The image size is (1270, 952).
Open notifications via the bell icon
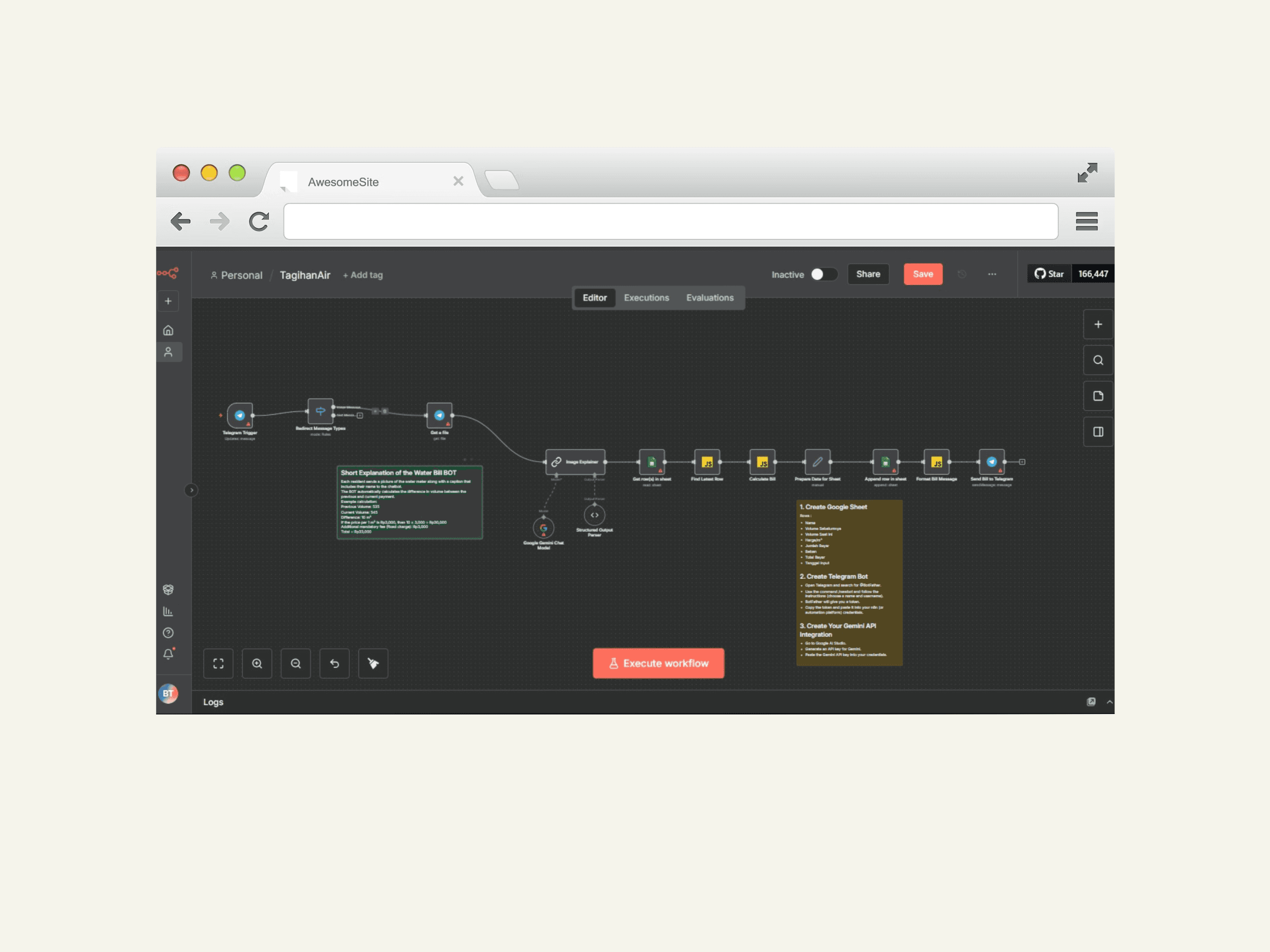pyautogui.click(x=168, y=654)
